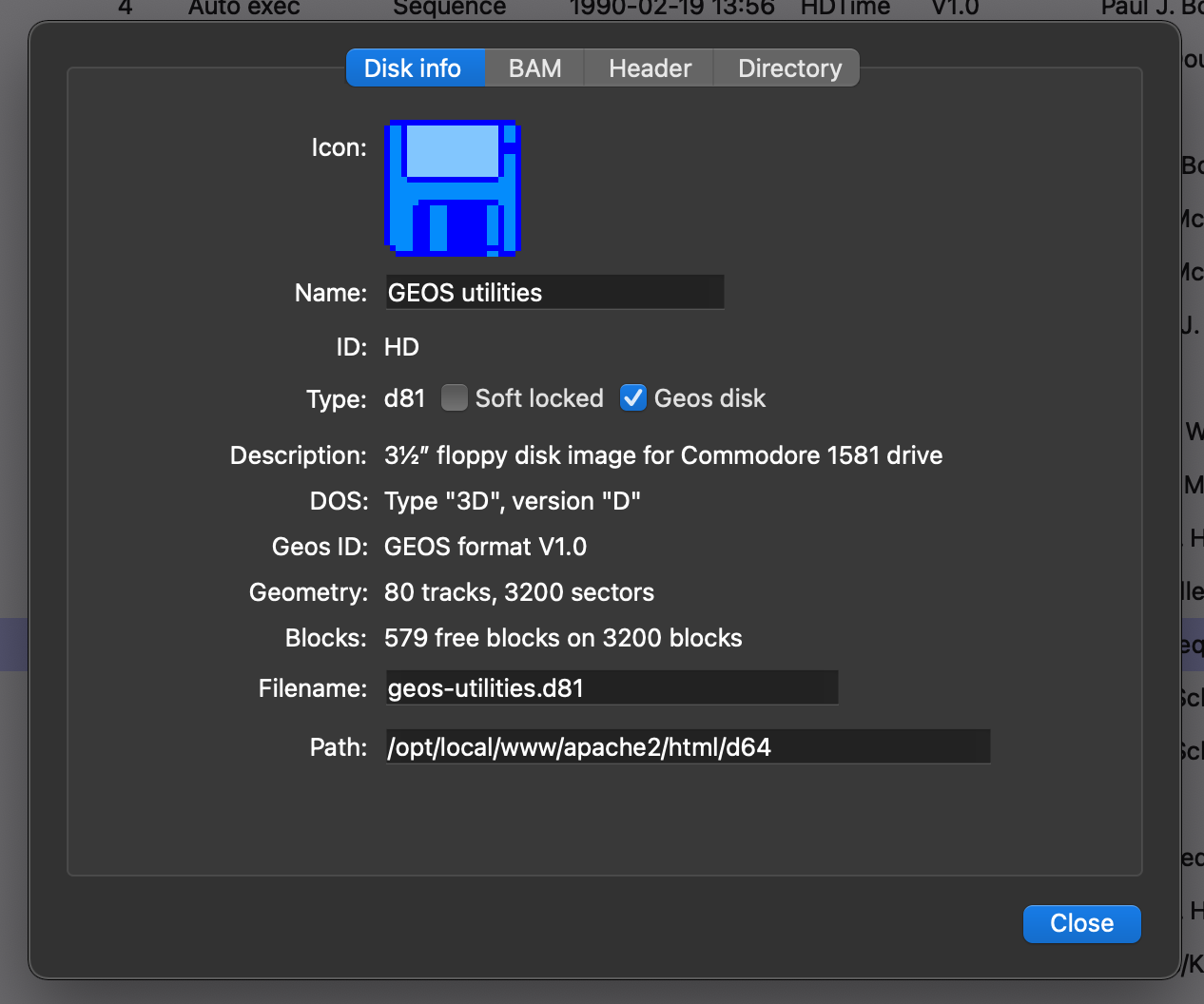Image resolution: width=1204 pixels, height=1004 pixels.
Task: Click 'HDTime' in the background list
Action: 845,8
